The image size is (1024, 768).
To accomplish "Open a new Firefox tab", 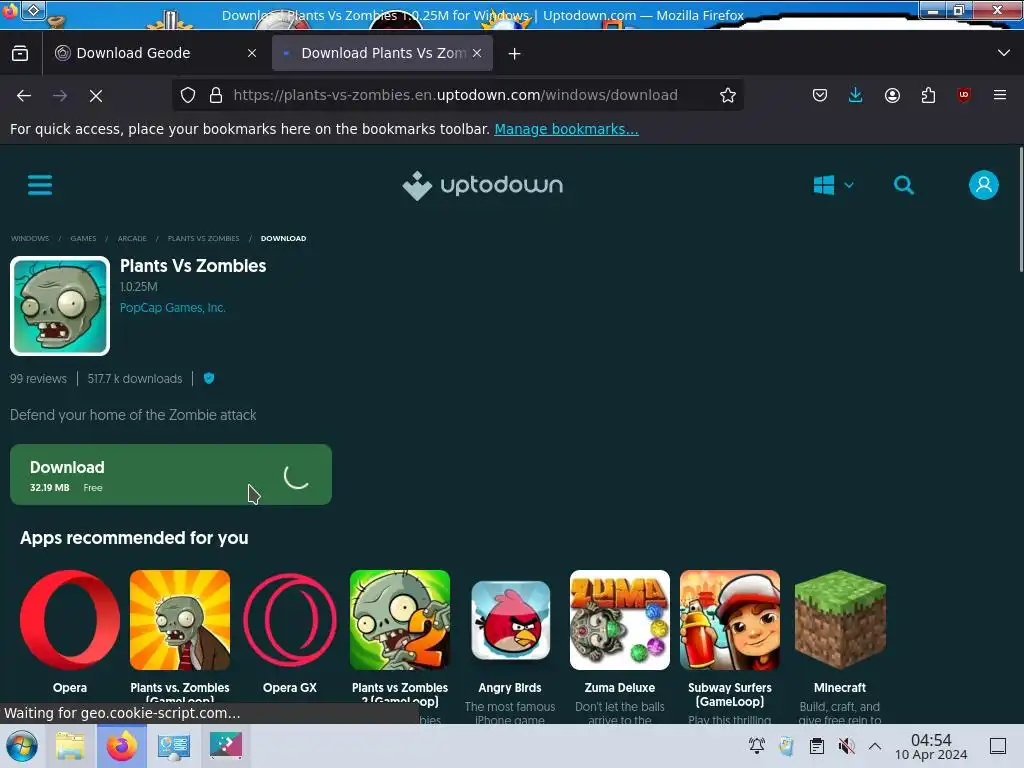I will click(515, 54).
